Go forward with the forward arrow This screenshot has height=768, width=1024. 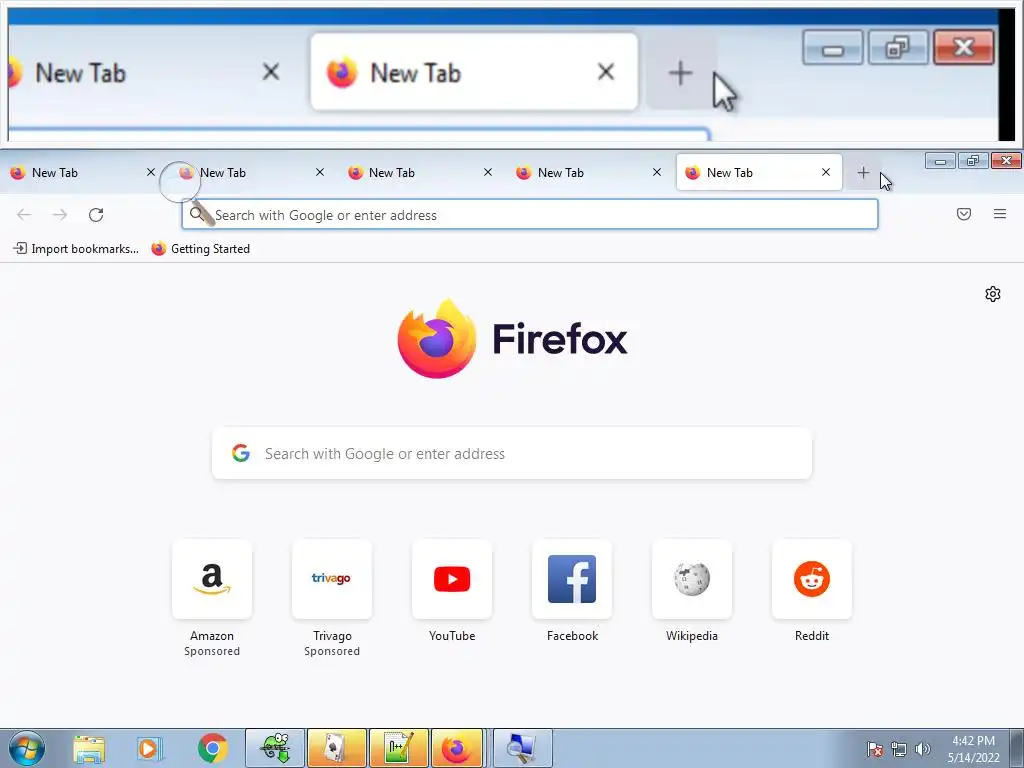point(59,214)
